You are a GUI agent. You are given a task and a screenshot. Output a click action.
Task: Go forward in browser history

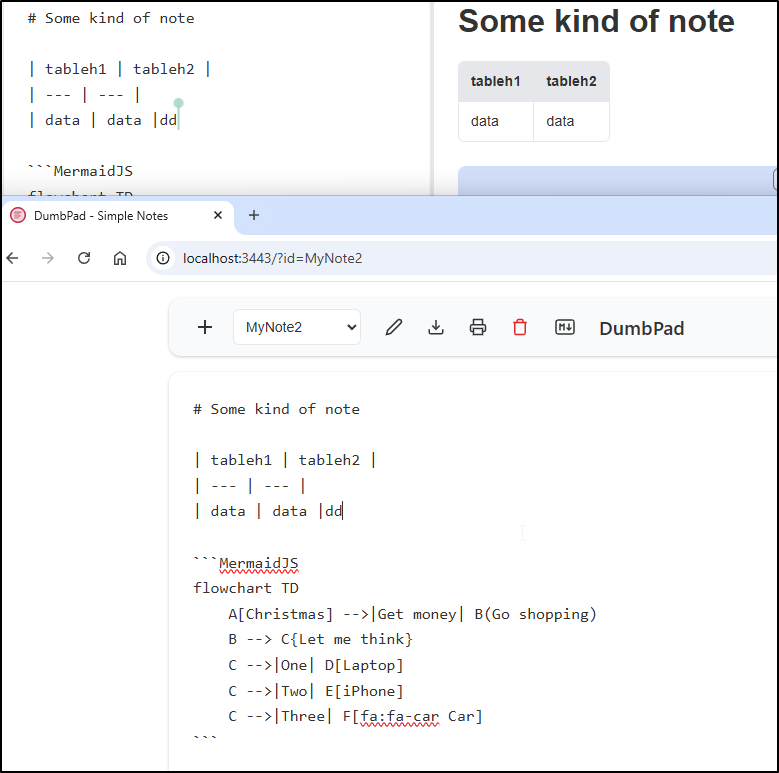(48, 258)
